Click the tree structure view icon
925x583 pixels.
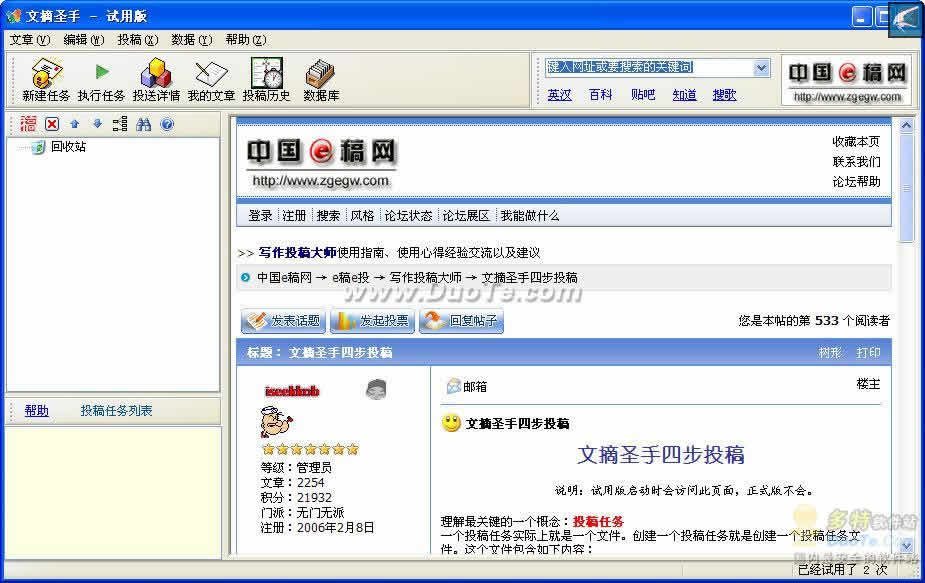(x=120, y=124)
